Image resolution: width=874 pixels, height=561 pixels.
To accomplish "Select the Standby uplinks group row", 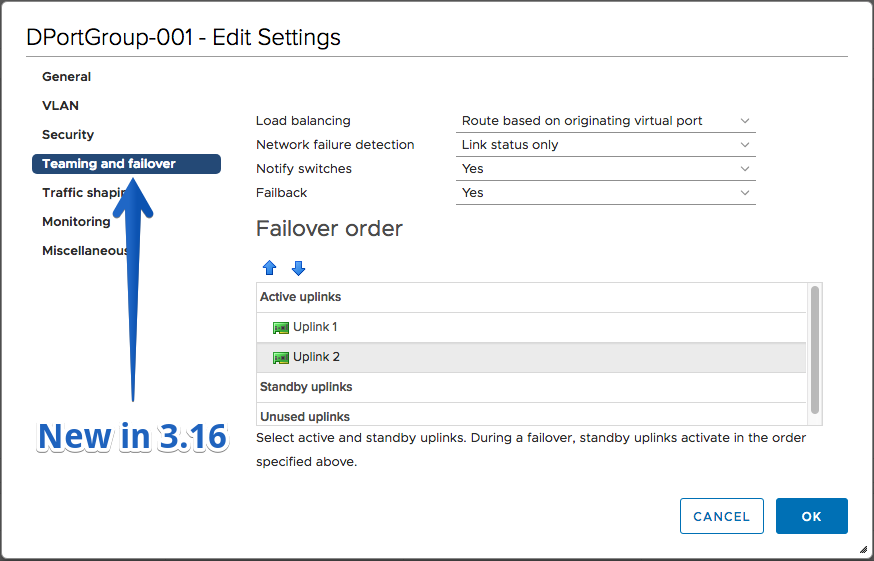I will coord(531,387).
